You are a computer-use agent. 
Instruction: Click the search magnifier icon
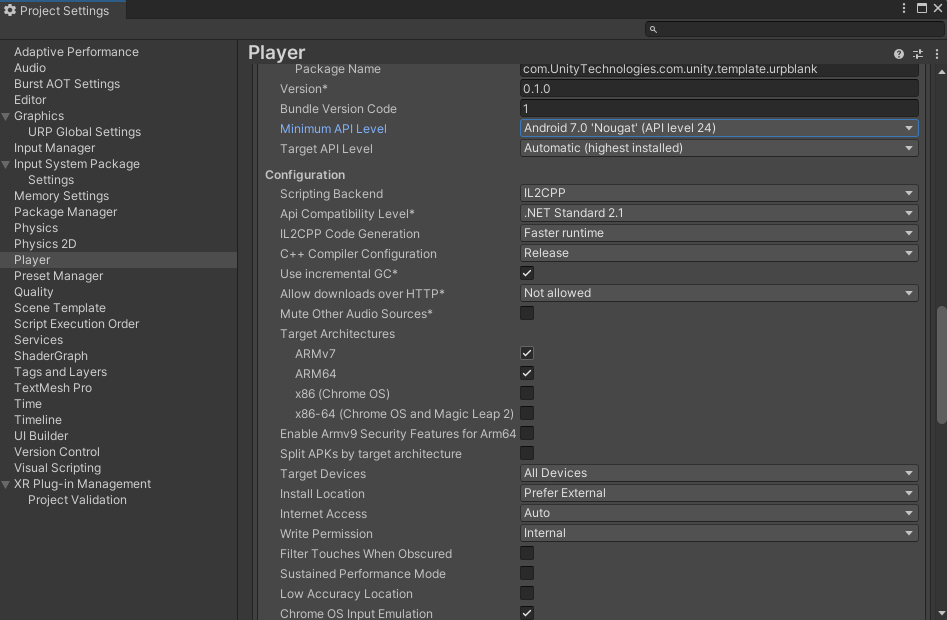coord(653,29)
